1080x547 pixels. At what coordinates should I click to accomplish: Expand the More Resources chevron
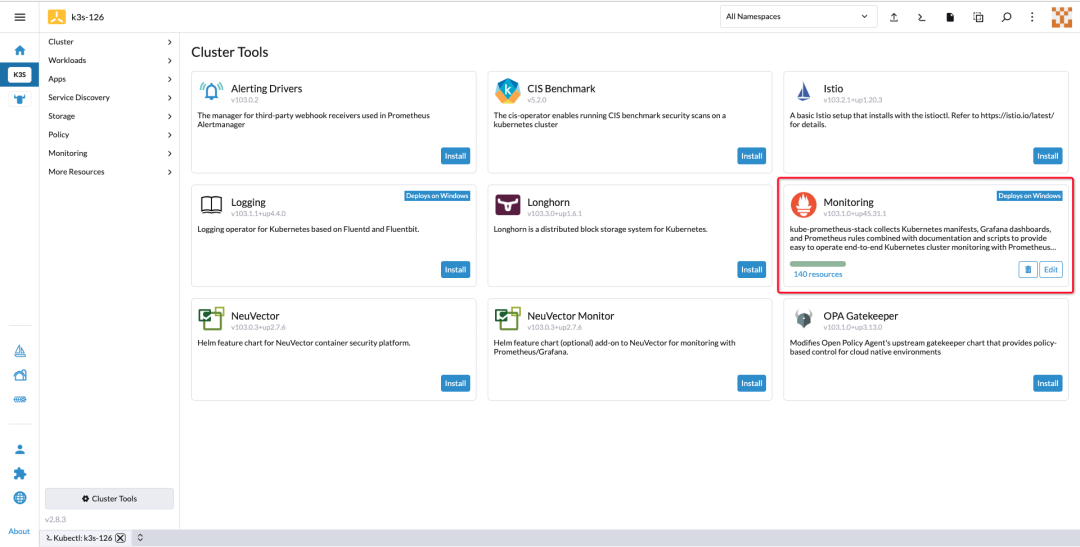169,172
